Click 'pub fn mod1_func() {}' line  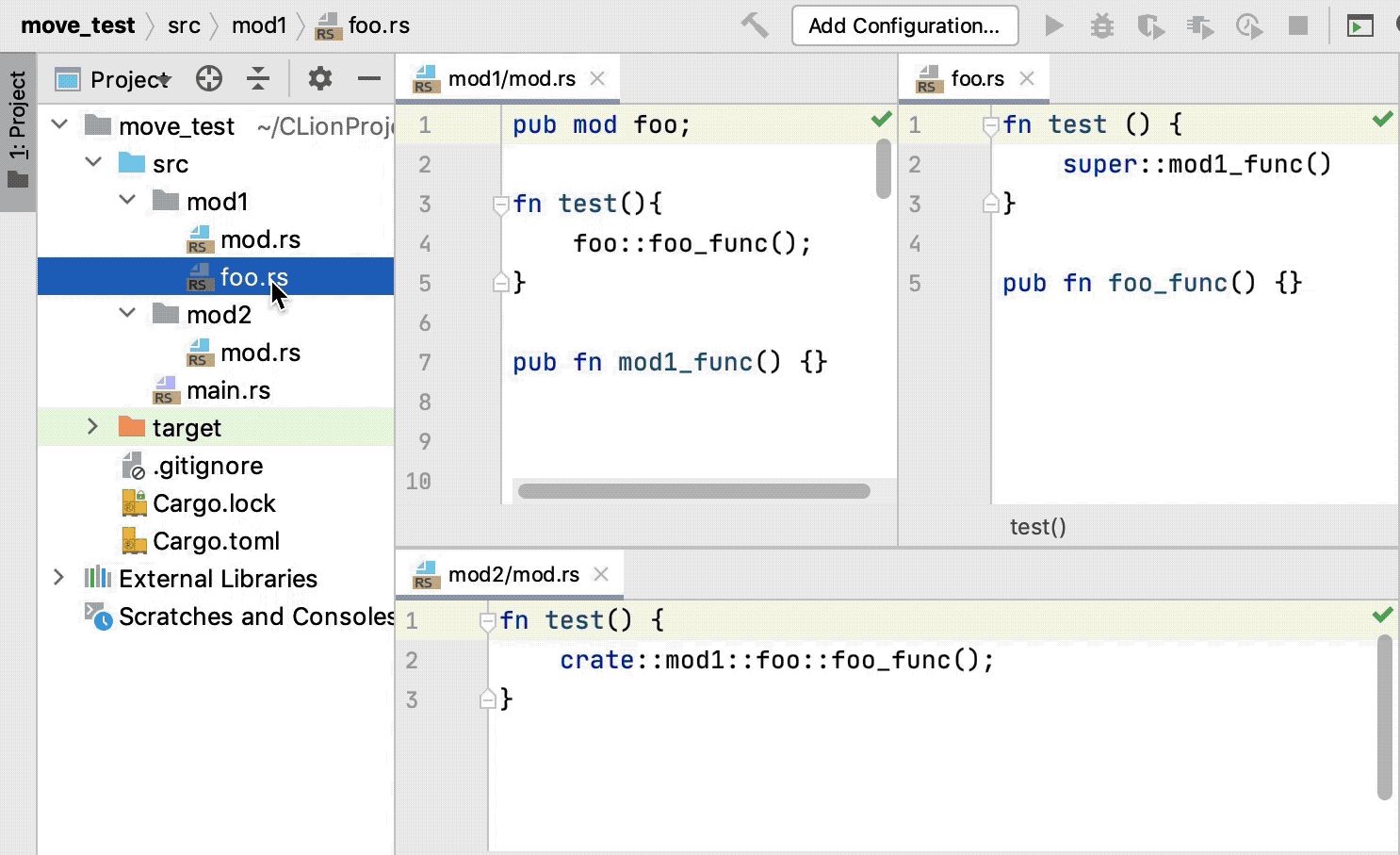(670, 362)
